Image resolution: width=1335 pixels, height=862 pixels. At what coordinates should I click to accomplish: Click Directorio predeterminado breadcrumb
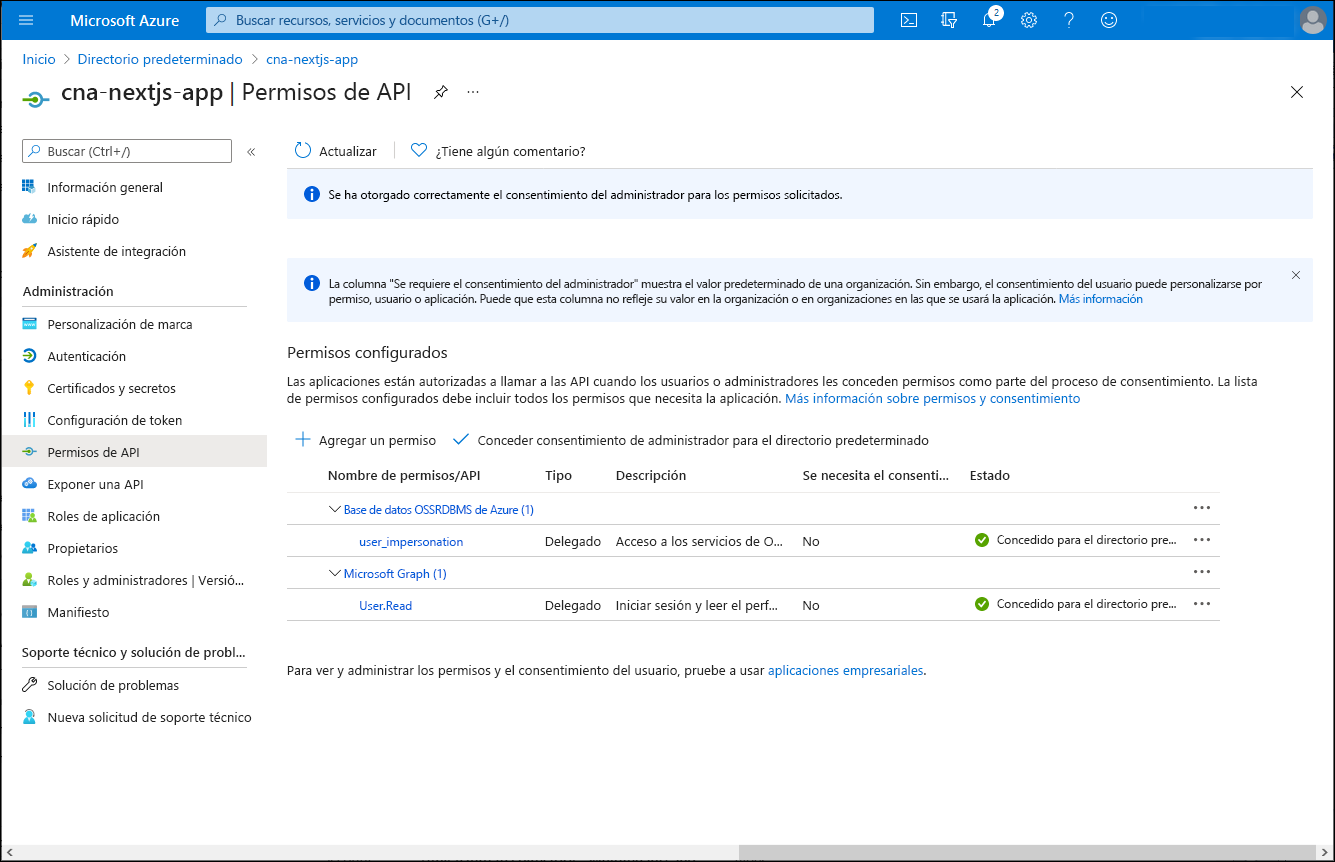pyautogui.click(x=160, y=59)
